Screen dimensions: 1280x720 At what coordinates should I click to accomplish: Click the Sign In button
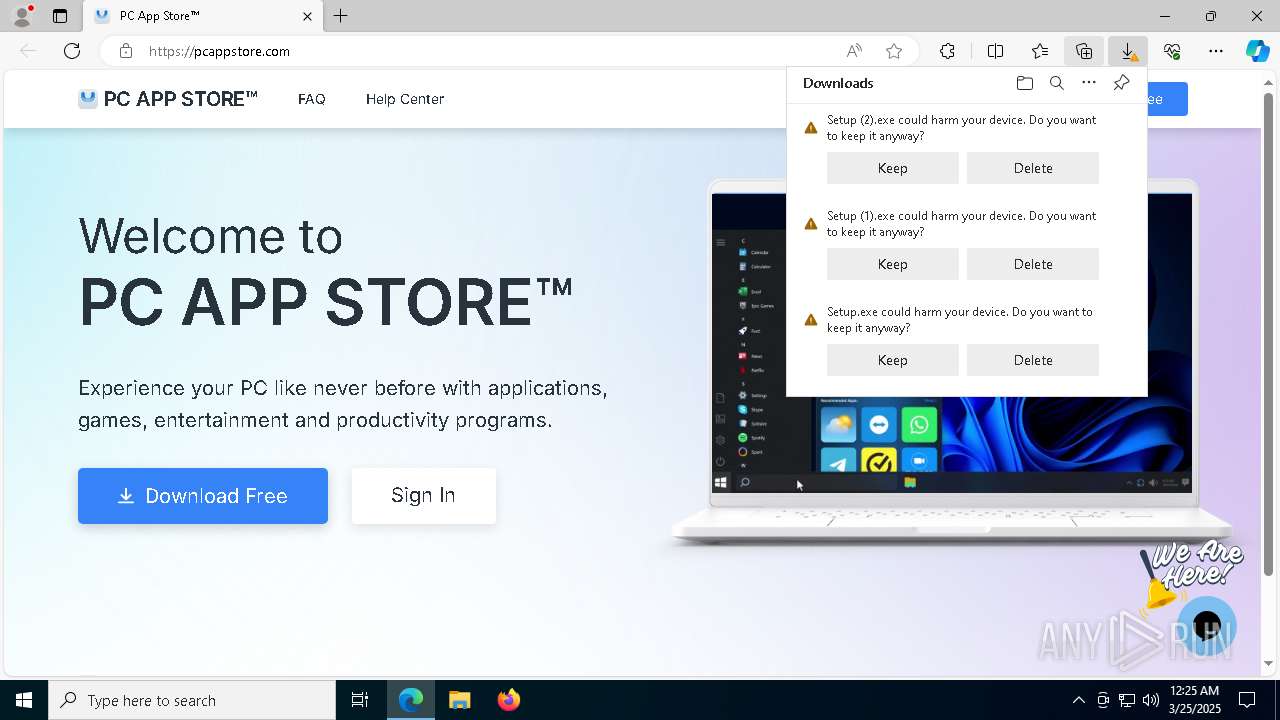point(423,495)
